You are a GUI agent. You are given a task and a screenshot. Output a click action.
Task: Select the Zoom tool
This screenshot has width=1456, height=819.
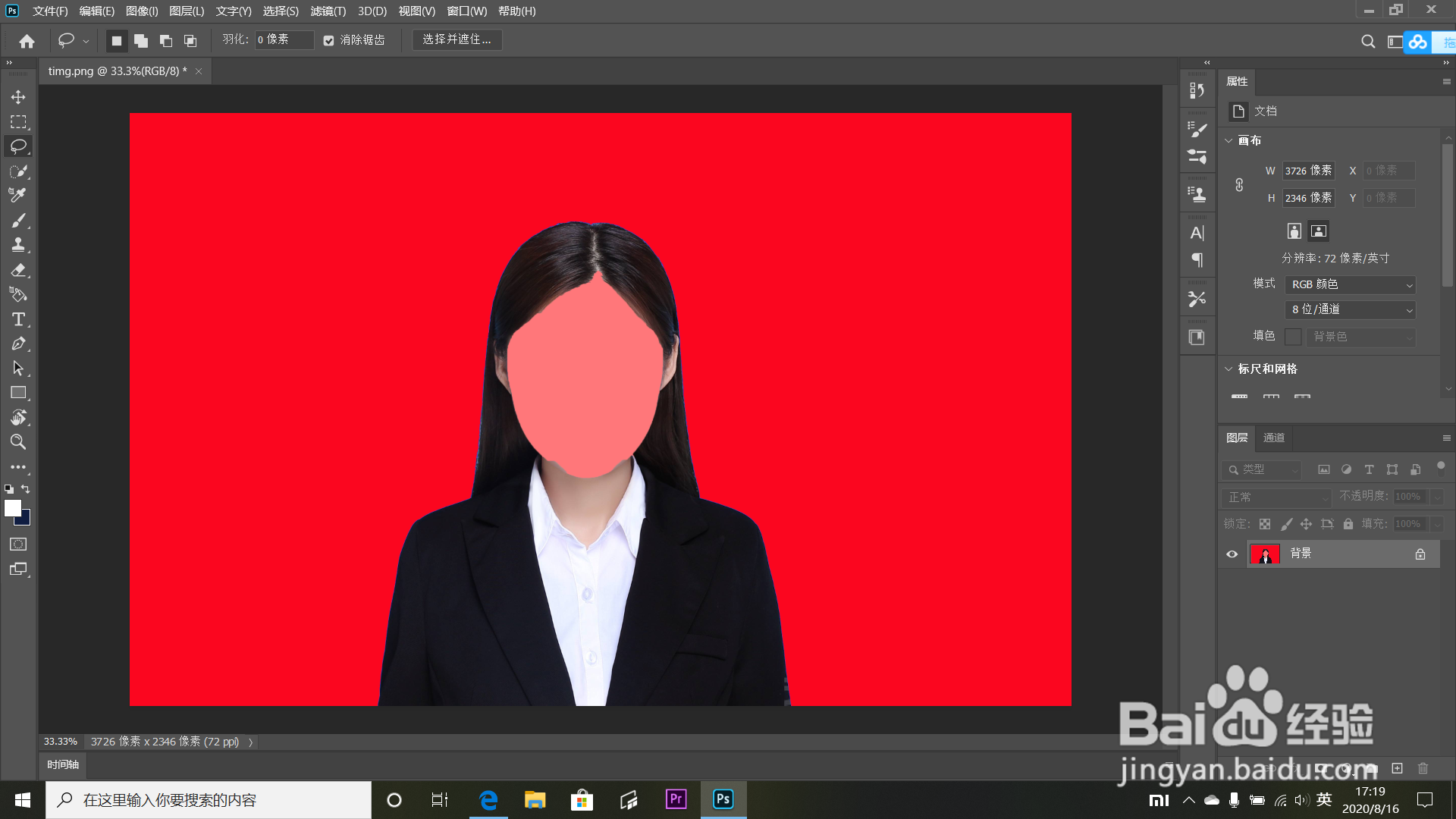tap(18, 442)
